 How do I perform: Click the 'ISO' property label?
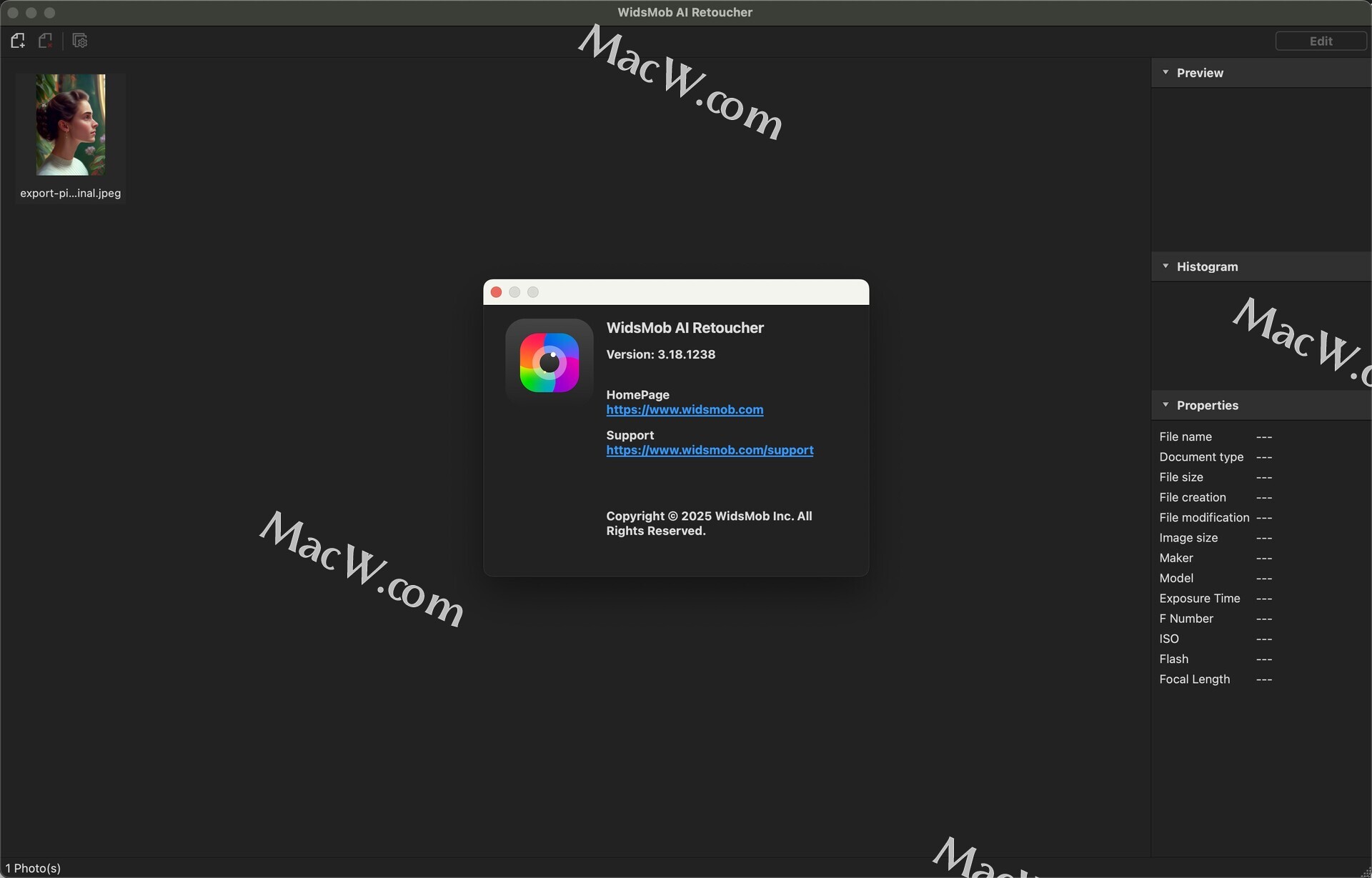point(1169,639)
